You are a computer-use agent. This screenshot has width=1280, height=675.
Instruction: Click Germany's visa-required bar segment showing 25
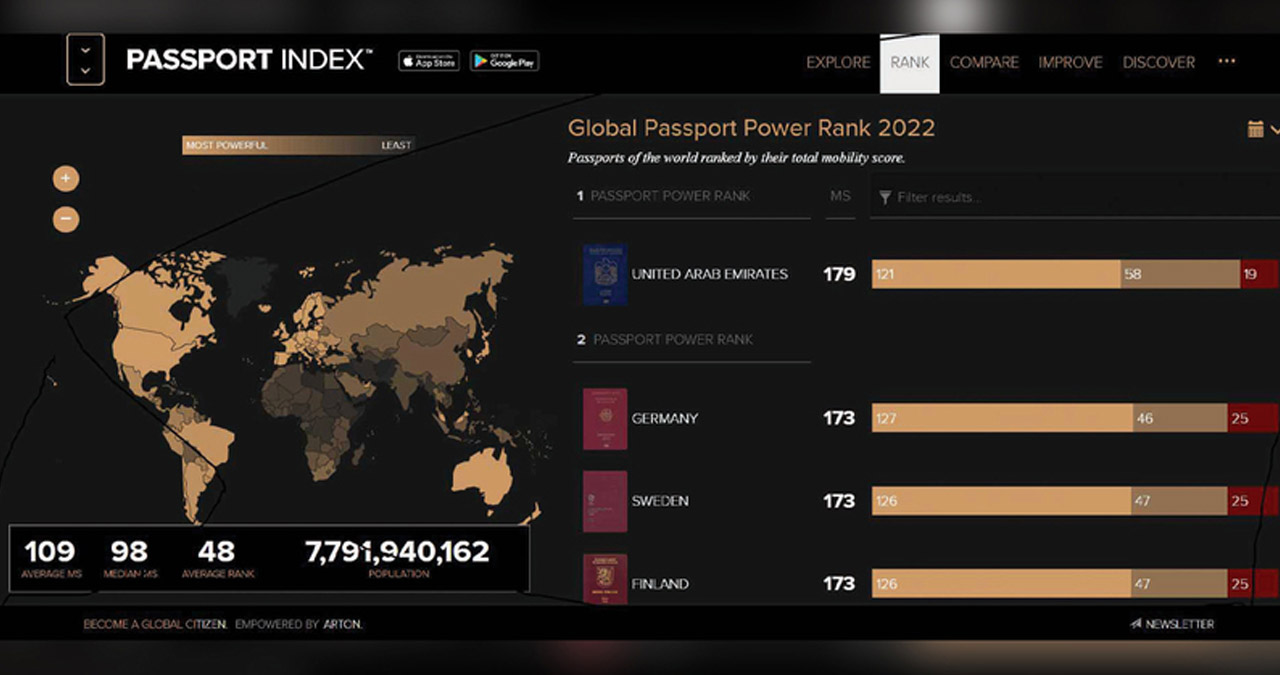pyautogui.click(x=1252, y=419)
